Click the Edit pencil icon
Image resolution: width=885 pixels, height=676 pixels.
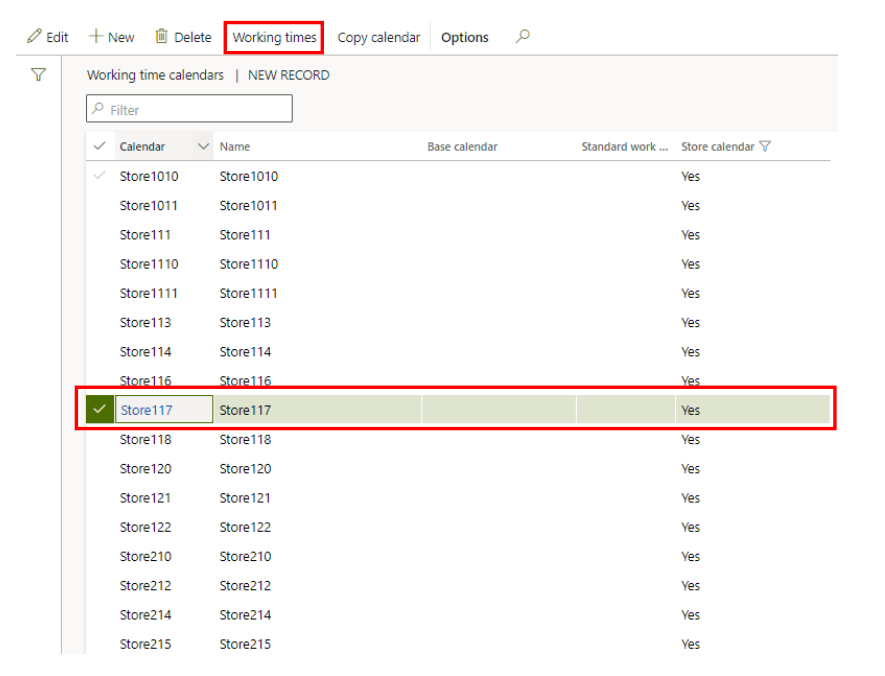click(x=35, y=37)
